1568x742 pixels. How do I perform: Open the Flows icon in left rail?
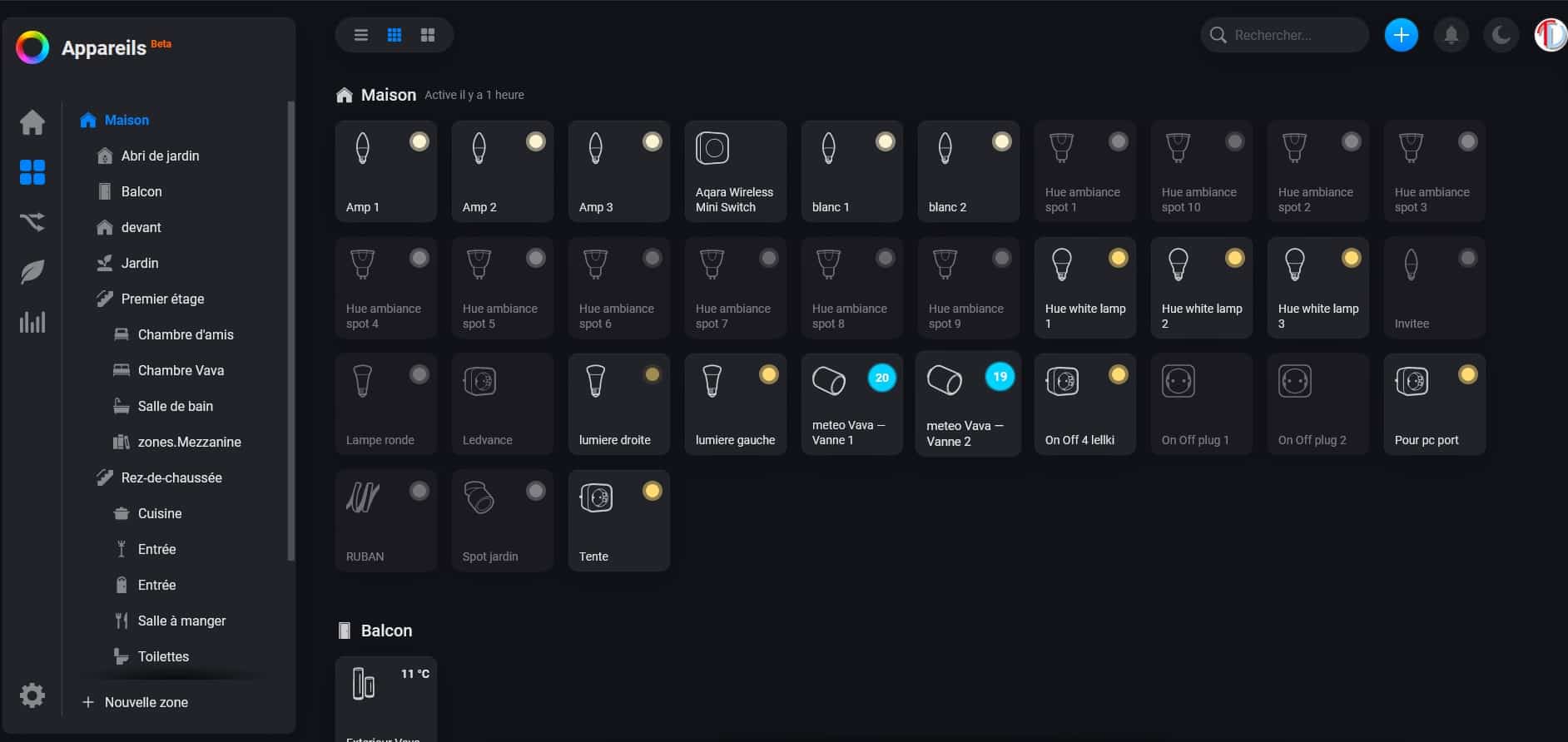pos(32,222)
